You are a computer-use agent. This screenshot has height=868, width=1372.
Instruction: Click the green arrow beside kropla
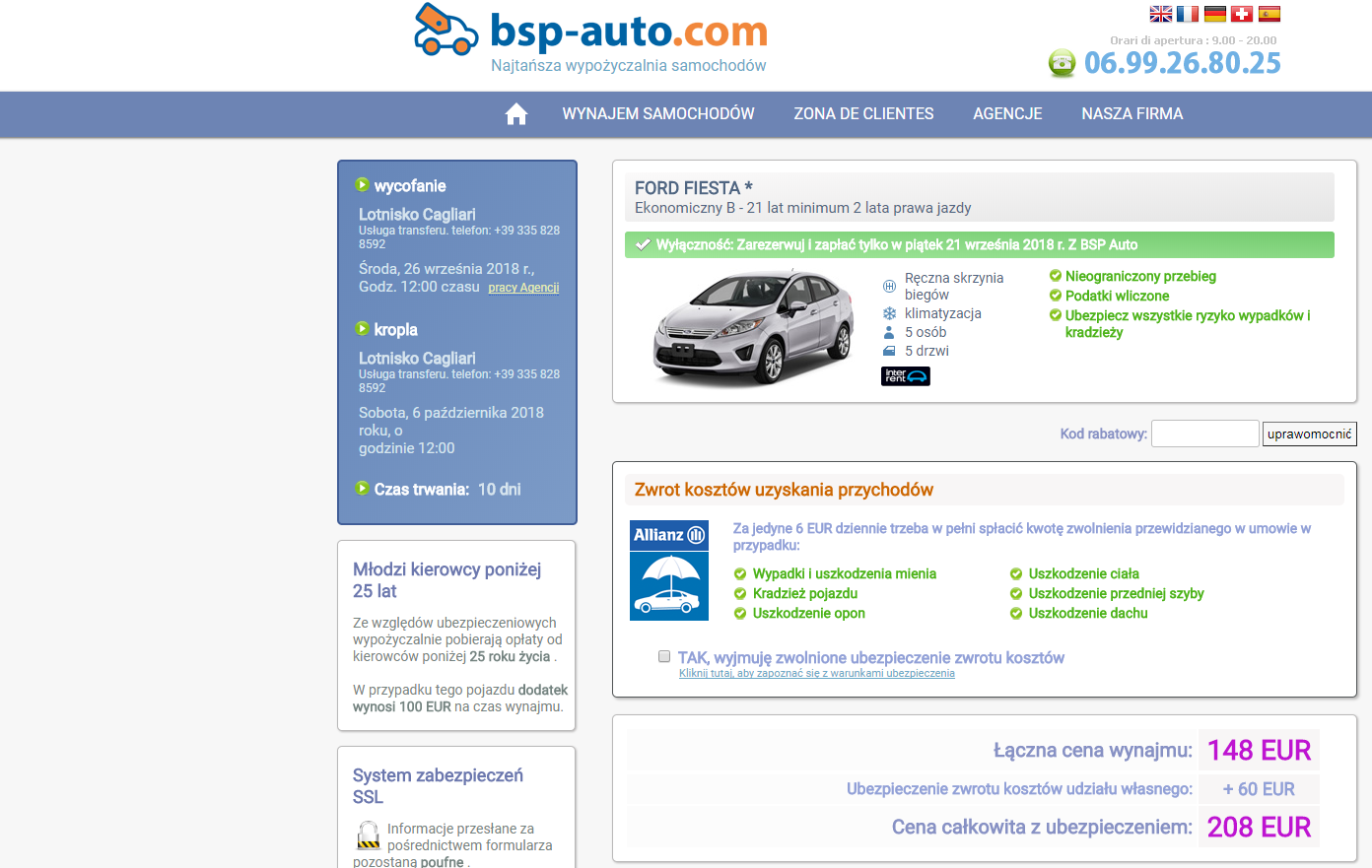(362, 328)
